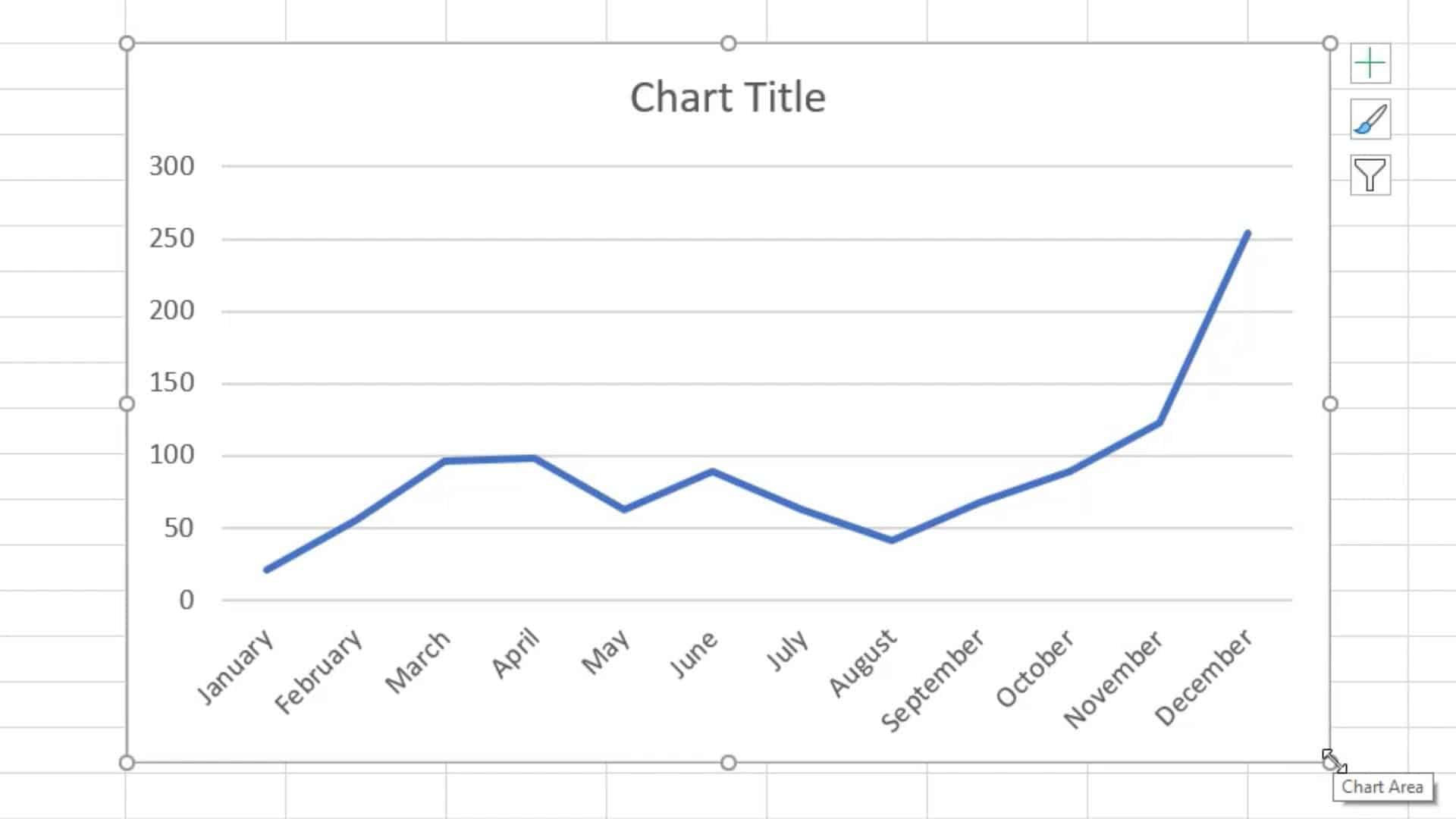Select the vertical value axis
This screenshot has width=1456, height=819.
point(173,379)
